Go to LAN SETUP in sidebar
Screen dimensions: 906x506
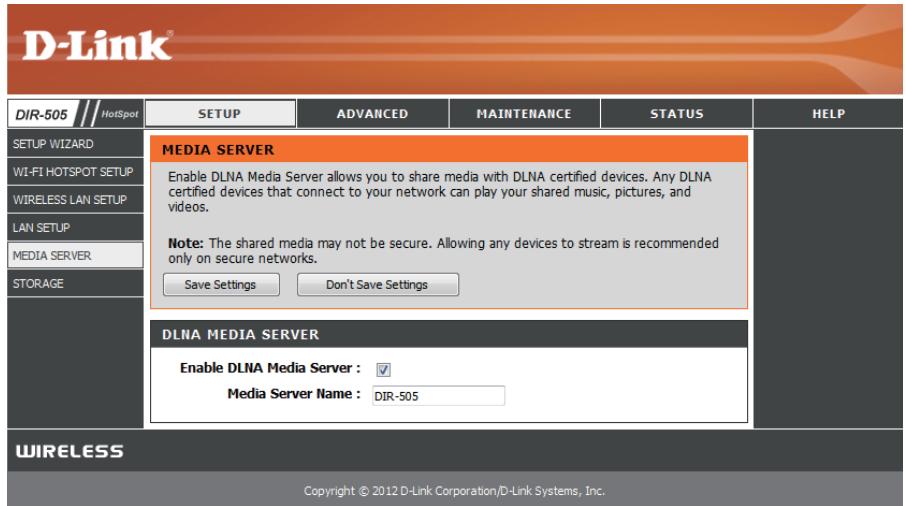75,228
